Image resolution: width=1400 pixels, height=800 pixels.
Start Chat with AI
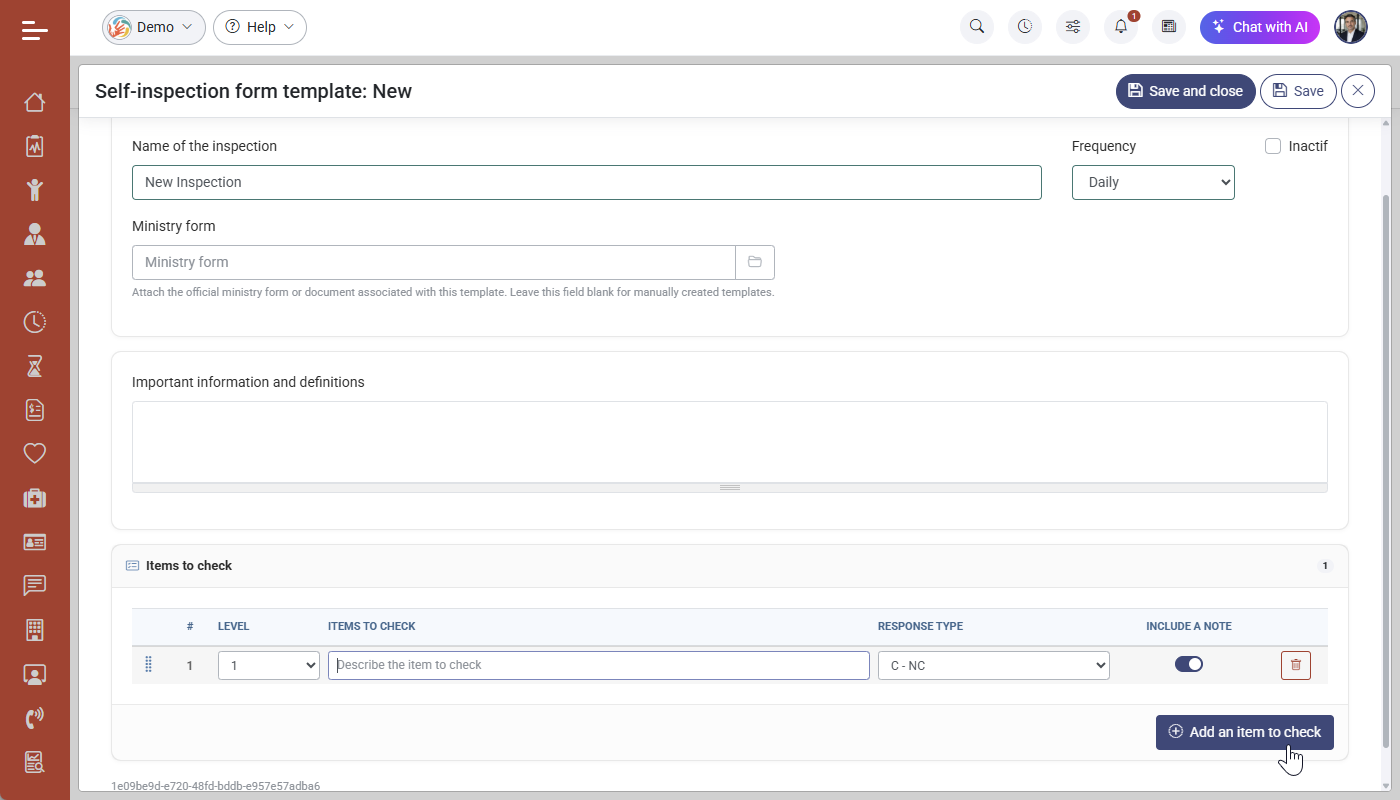[x=1260, y=27]
